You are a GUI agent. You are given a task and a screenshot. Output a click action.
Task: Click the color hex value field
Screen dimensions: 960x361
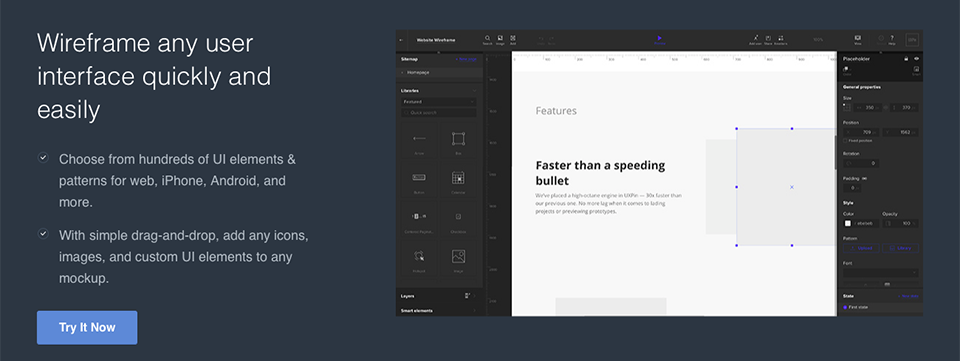(866, 223)
